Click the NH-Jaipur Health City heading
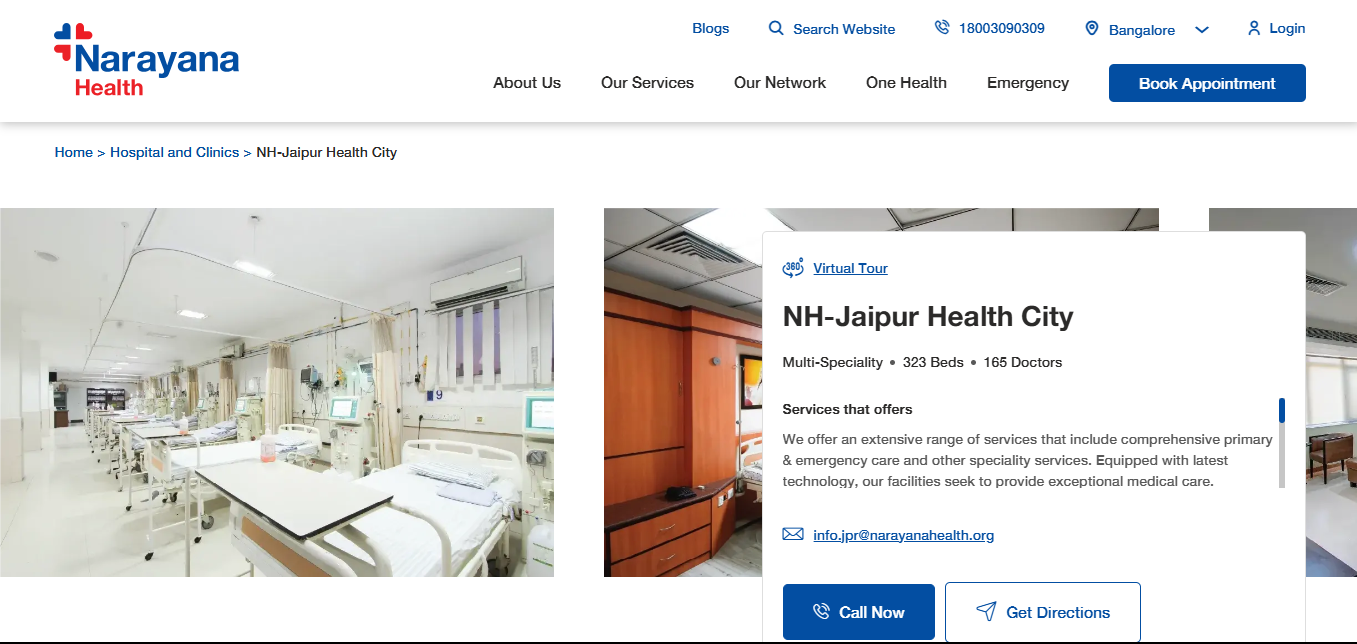 (928, 317)
